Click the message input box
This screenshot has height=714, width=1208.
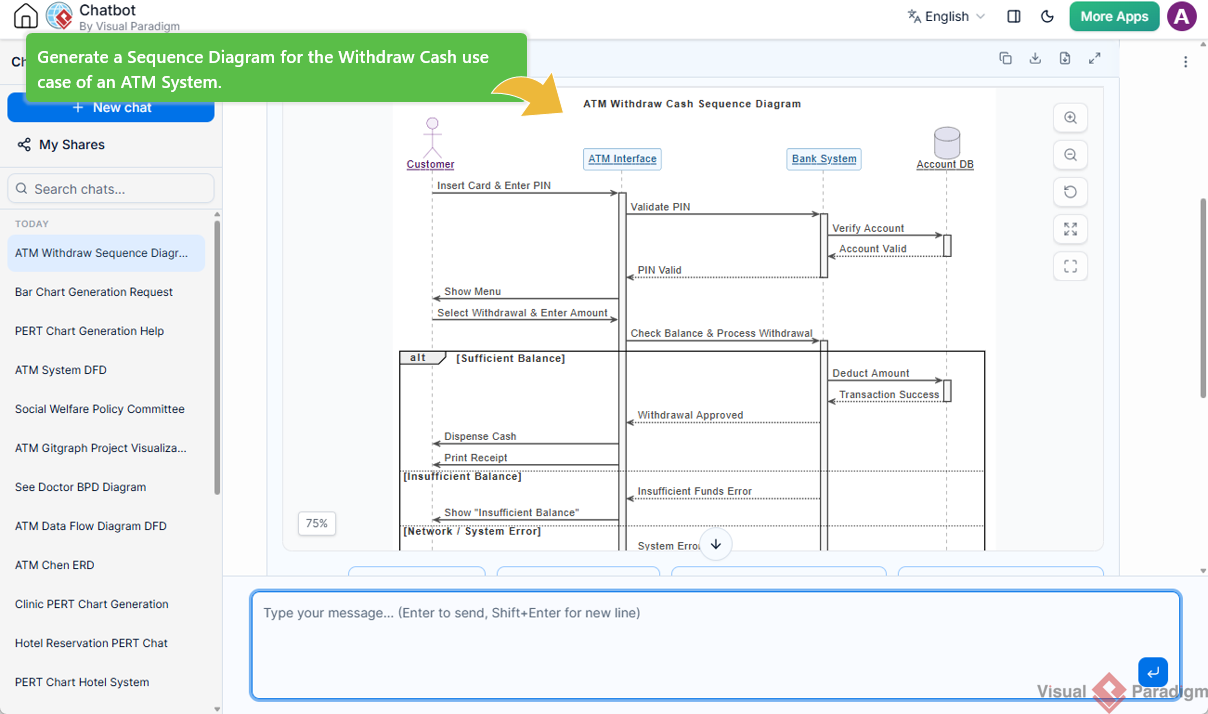[715, 645]
